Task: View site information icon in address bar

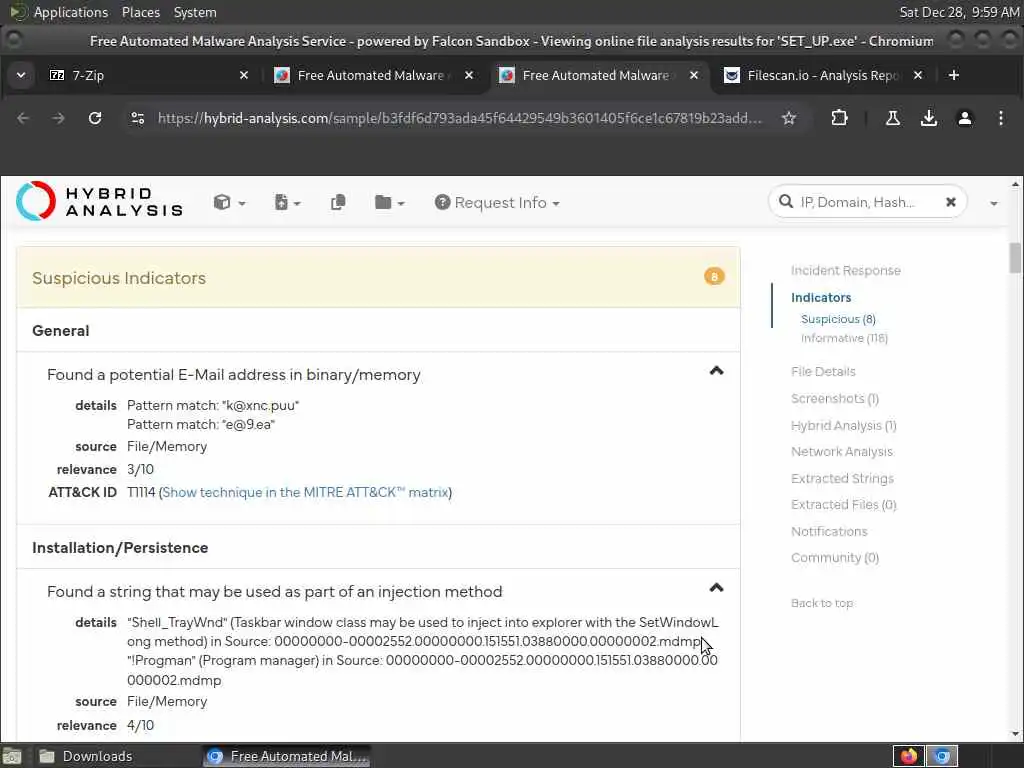Action: 138,118
